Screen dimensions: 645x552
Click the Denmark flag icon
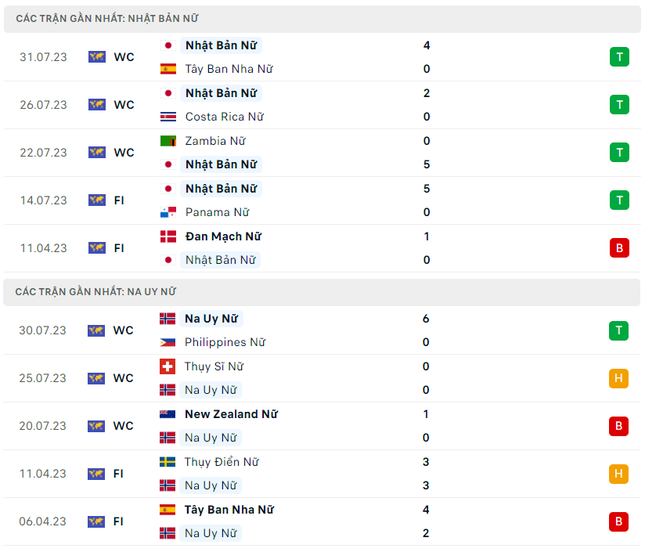[168, 237]
